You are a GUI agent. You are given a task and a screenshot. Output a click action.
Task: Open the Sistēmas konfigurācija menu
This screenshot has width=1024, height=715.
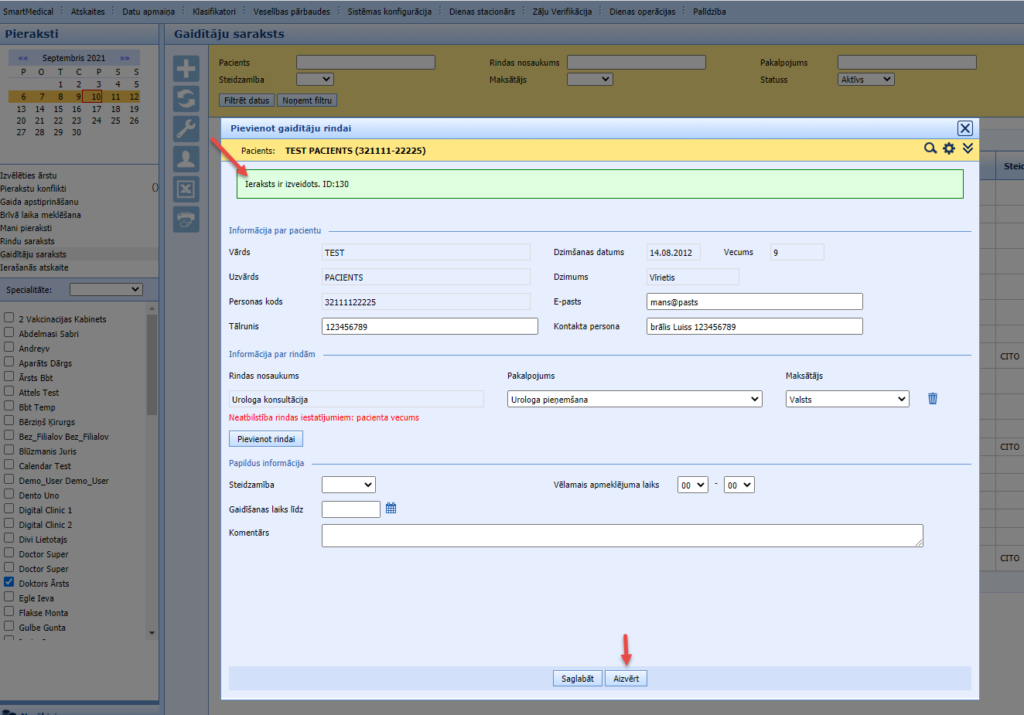pyautogui.click(x=389, y=11)
